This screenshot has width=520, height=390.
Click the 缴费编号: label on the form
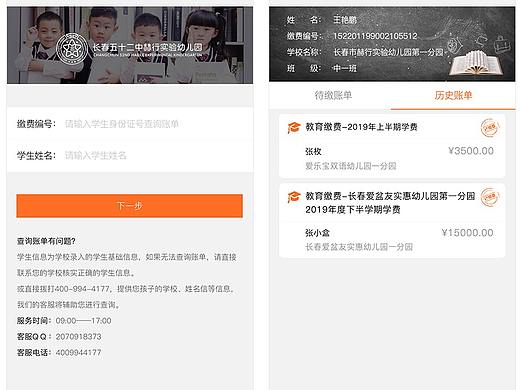(37, 124)
